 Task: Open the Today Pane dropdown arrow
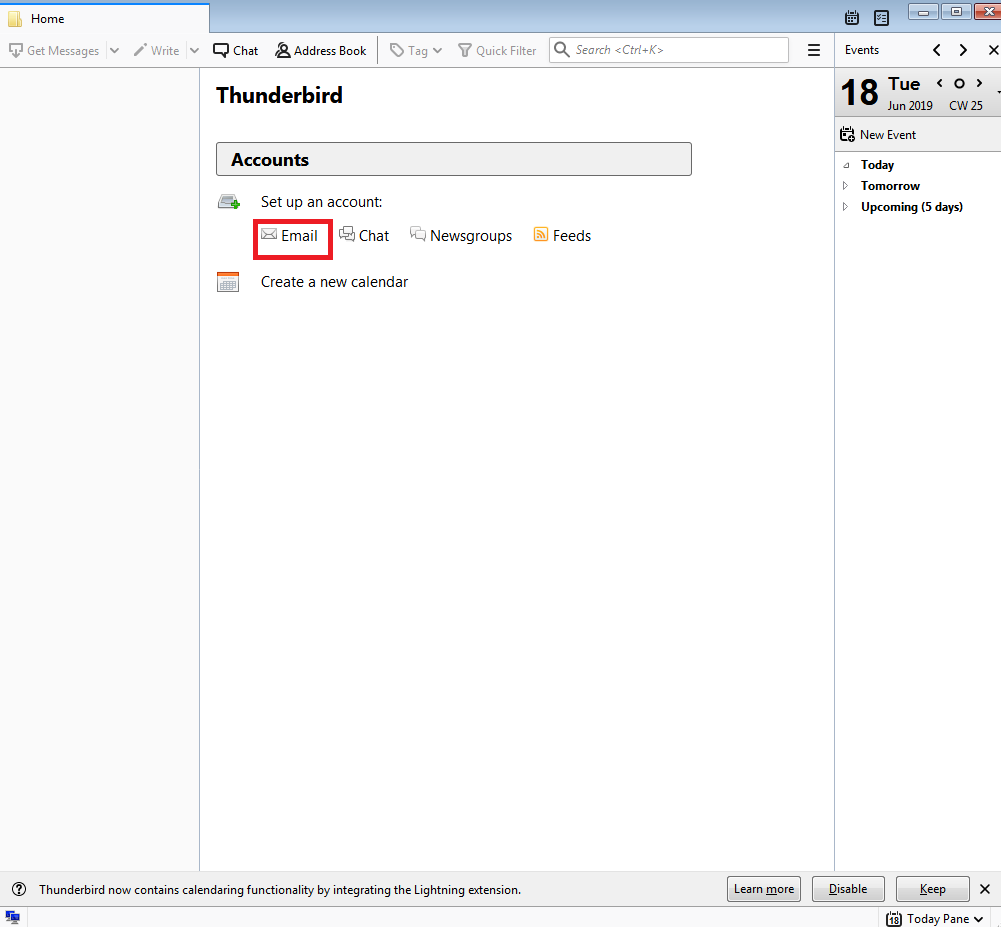coord(979,919)
